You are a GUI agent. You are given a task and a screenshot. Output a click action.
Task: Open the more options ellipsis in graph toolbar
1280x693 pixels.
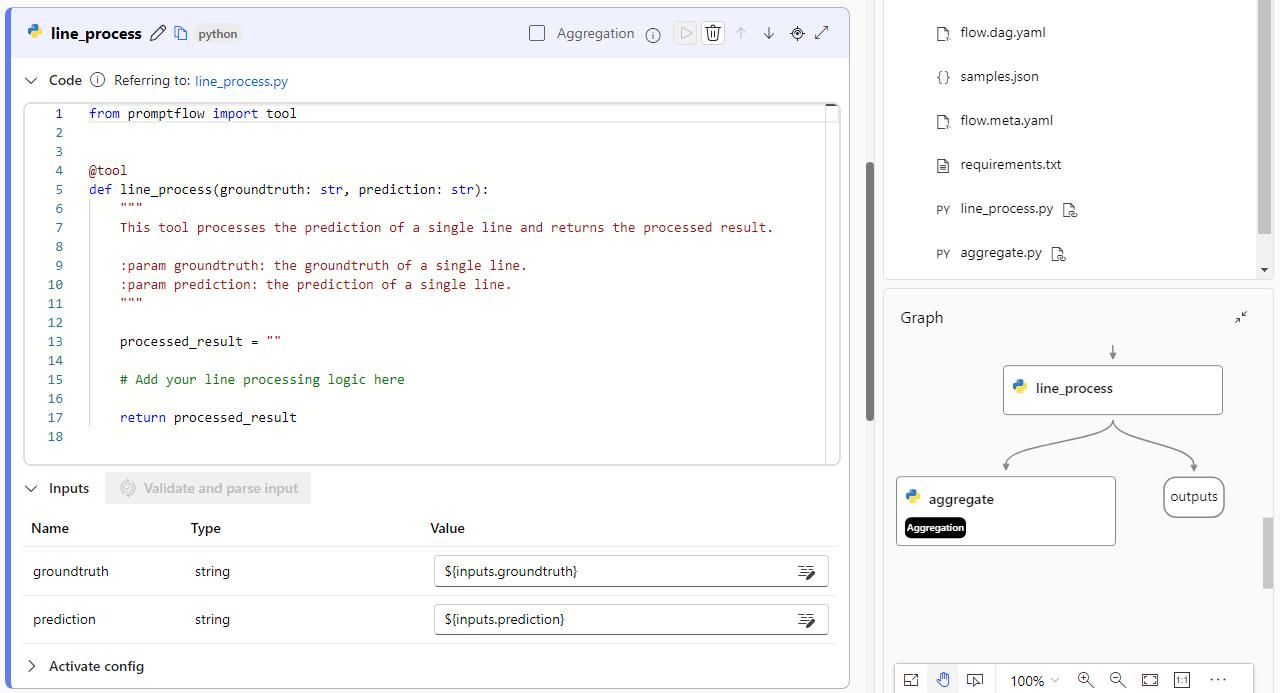(x=1218, y=680)
